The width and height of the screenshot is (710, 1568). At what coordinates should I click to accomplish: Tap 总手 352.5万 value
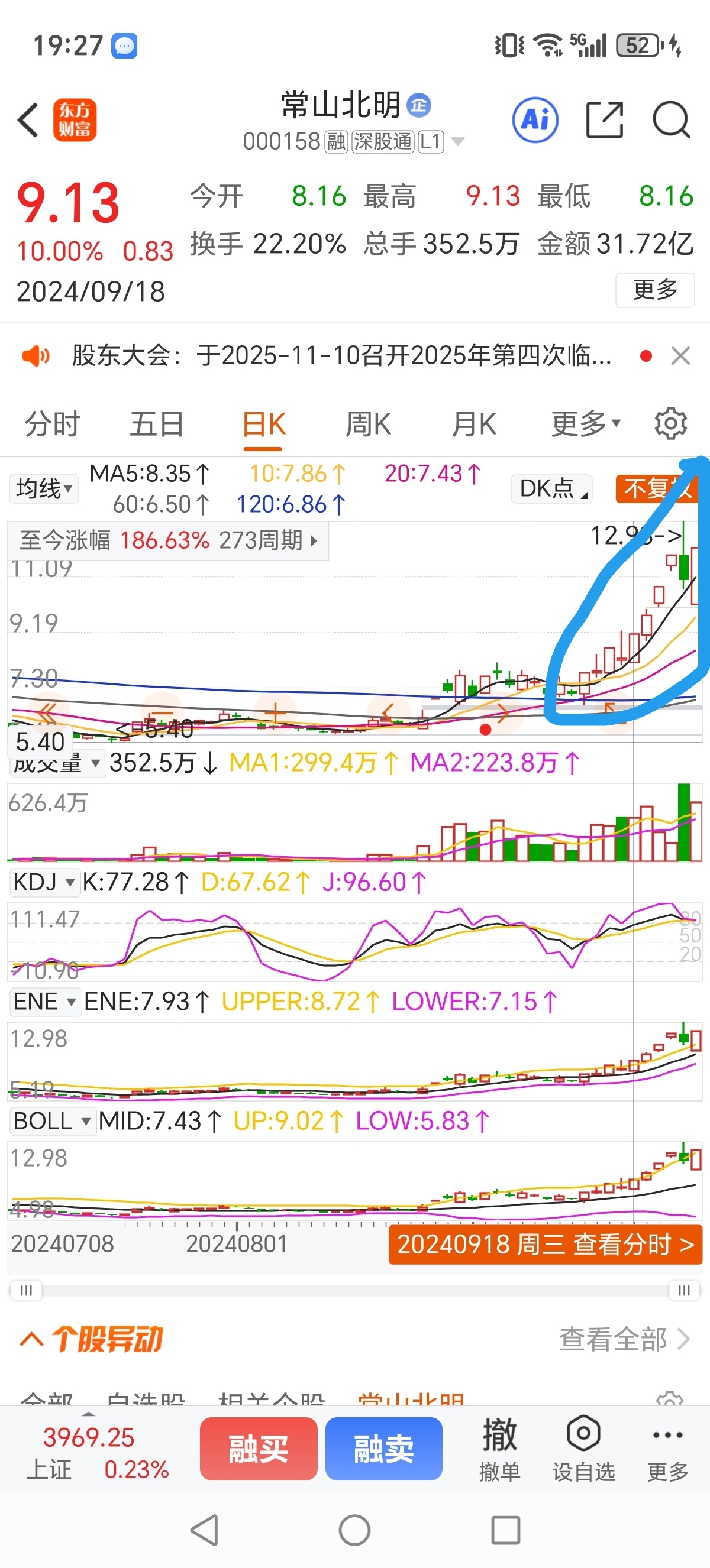[472, 244]
